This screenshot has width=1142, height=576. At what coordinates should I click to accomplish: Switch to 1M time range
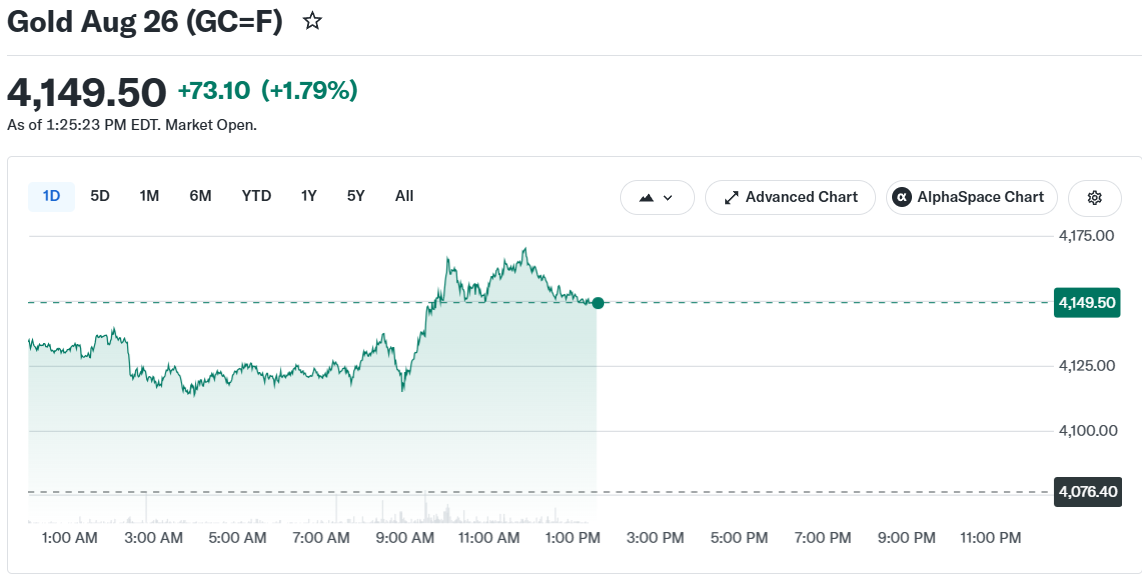[x=149, y=197]
